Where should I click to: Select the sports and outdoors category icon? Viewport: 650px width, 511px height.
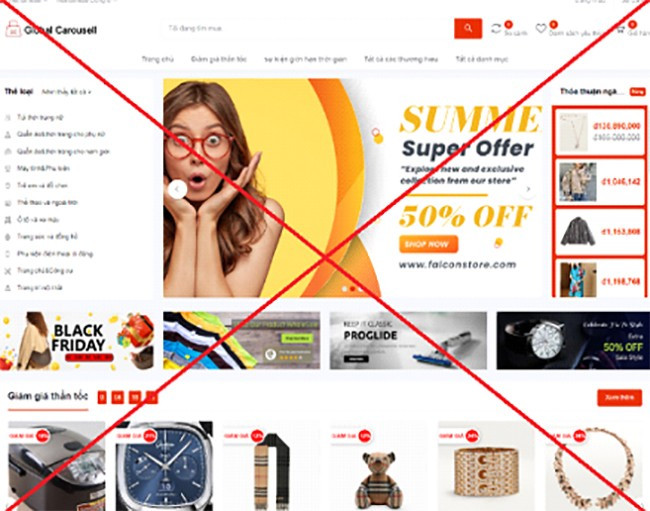point(7,203)
